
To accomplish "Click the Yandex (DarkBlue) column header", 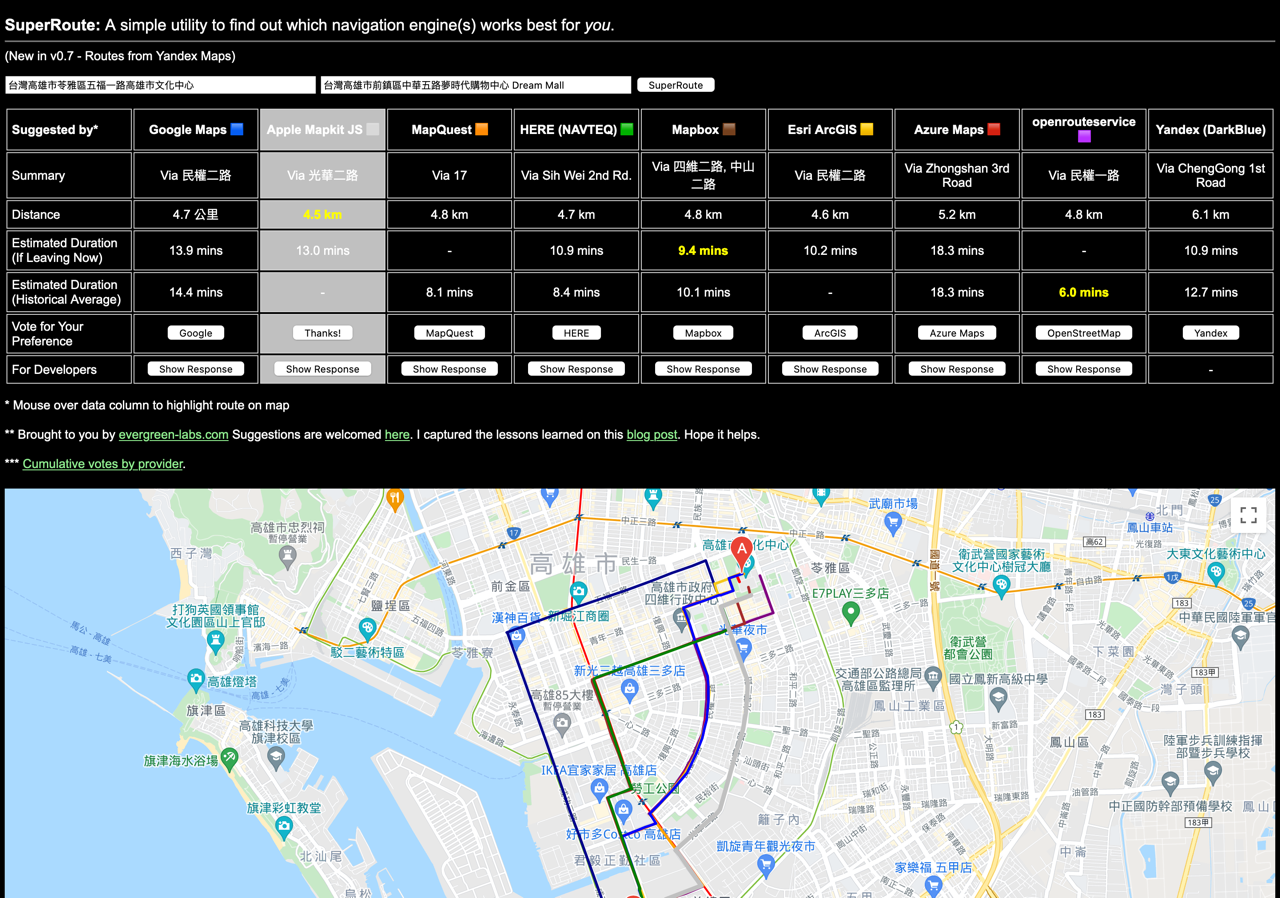I will 1211,130.
